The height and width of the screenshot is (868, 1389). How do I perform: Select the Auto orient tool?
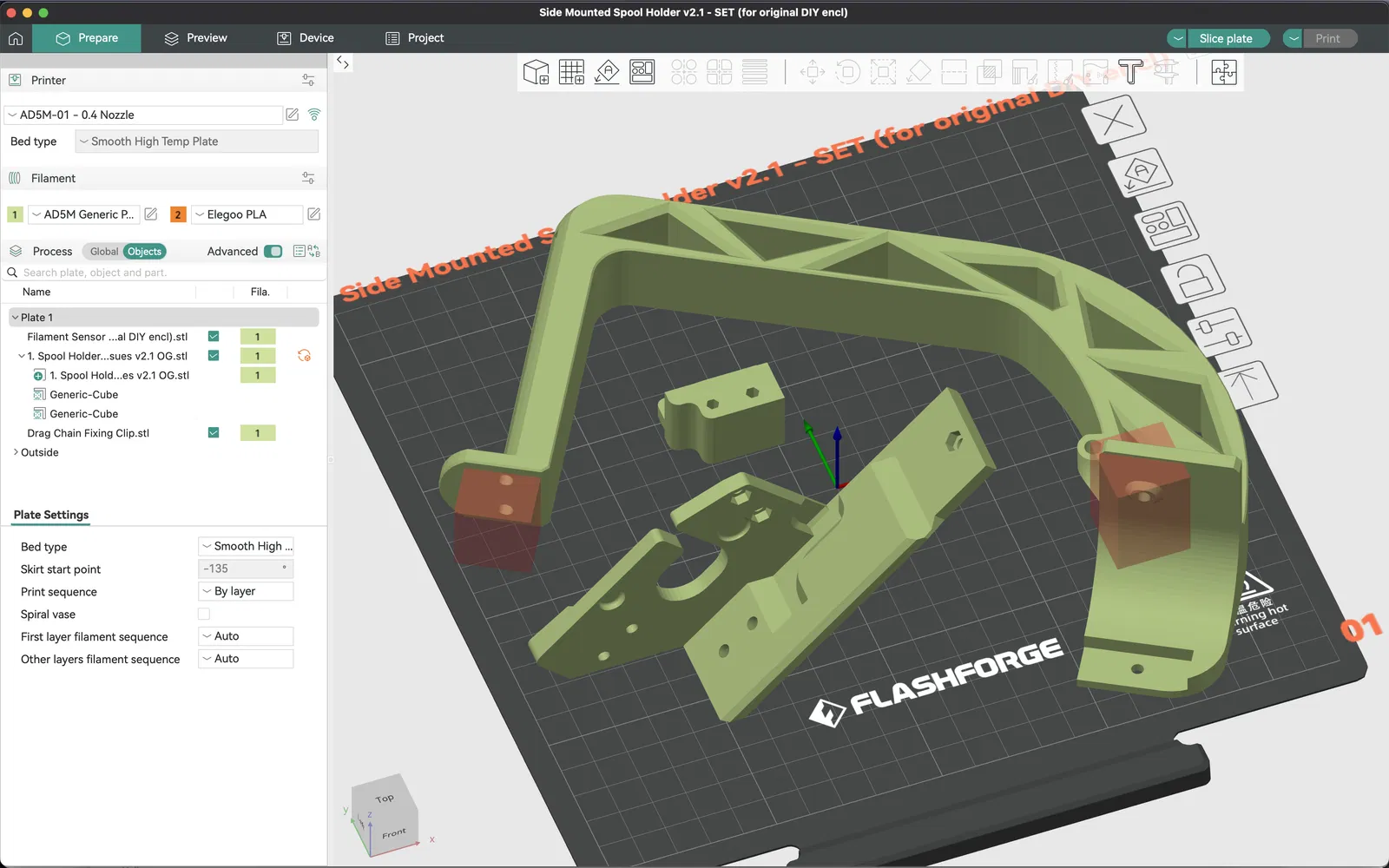coord(607,72)
